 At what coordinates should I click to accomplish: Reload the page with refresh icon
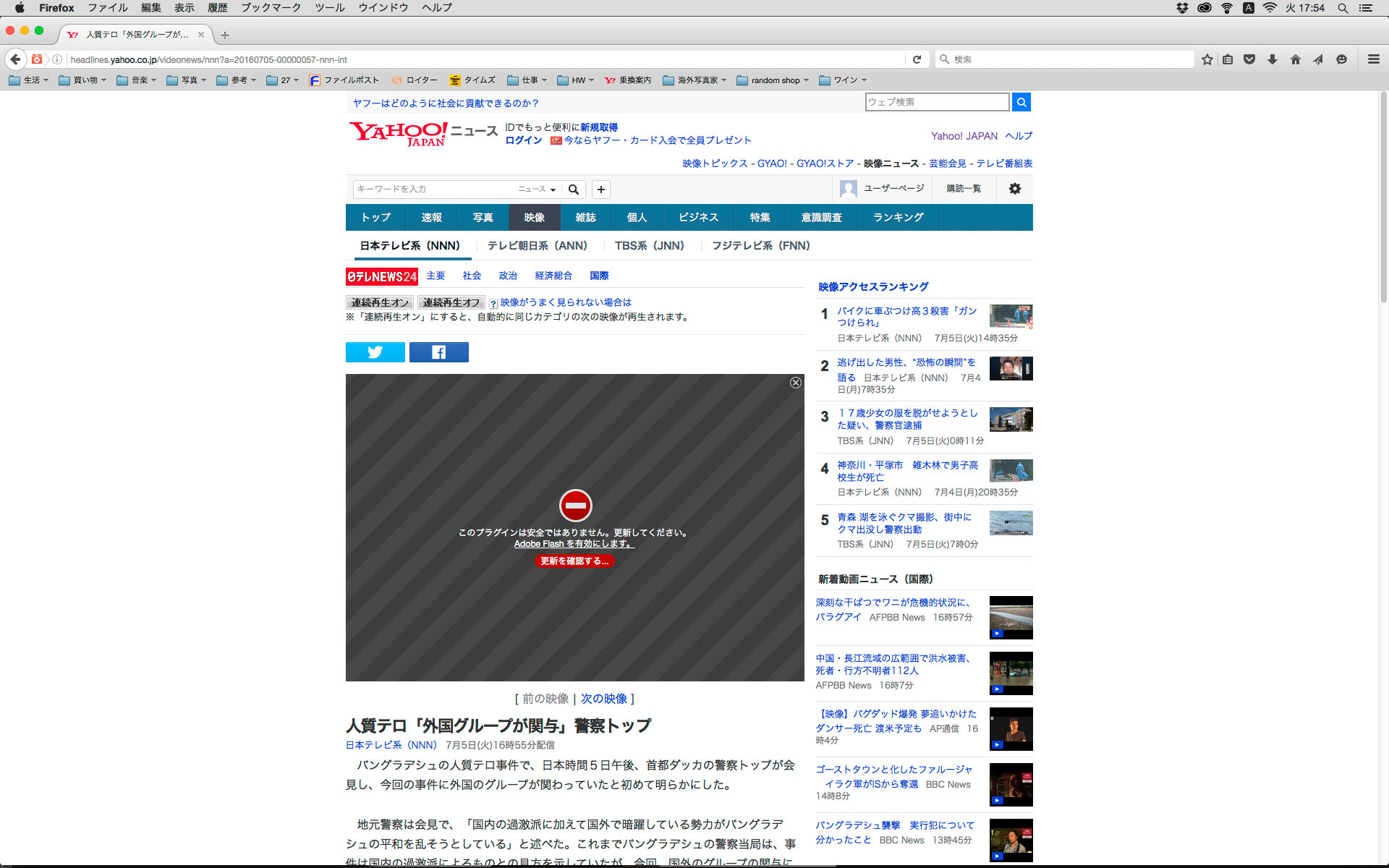(917, 59)
